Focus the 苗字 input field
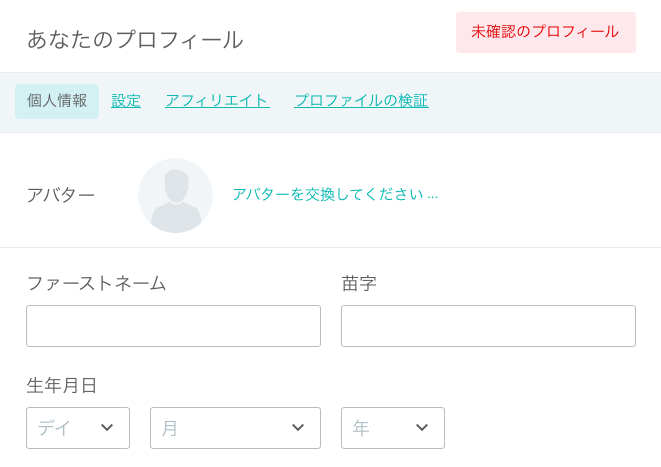This screenshot has height=467, width=661. (x=488, y=326)
